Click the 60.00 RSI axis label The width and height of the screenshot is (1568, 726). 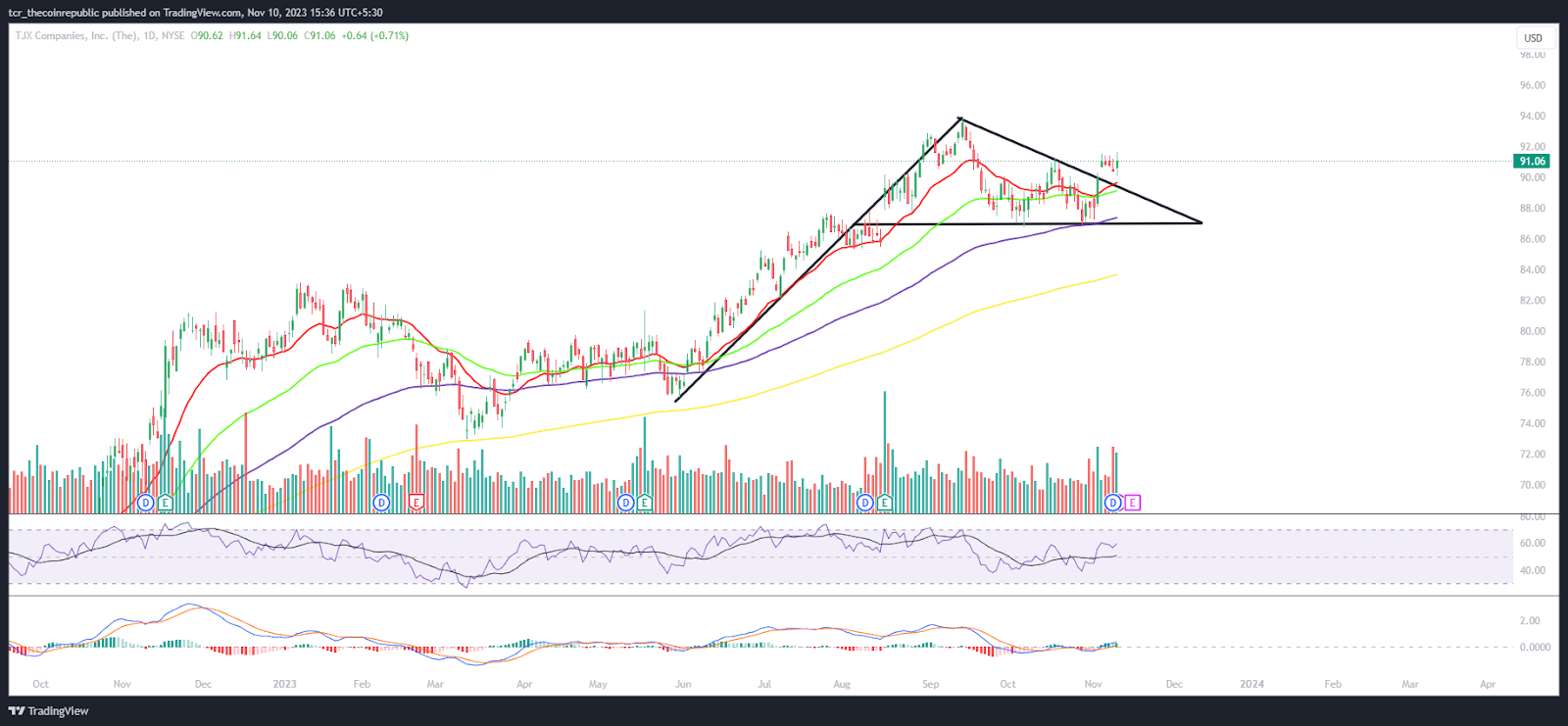(x=1532, y=543)
